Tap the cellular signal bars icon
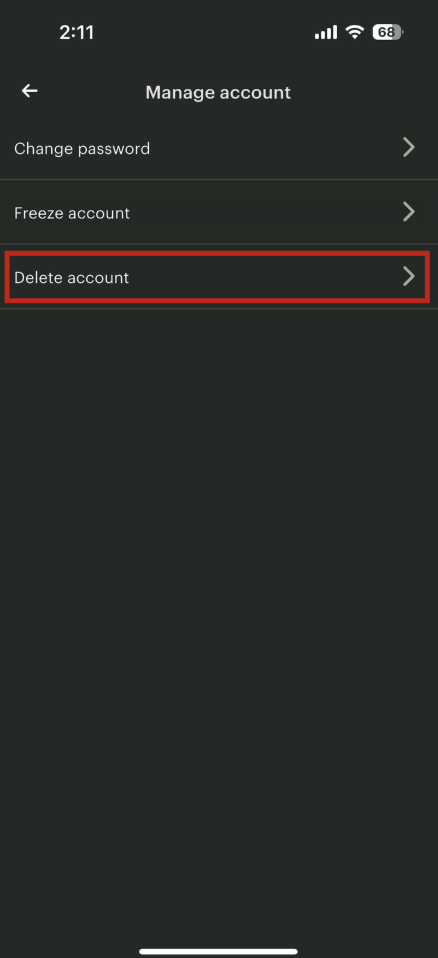 (x=326, y=32)
